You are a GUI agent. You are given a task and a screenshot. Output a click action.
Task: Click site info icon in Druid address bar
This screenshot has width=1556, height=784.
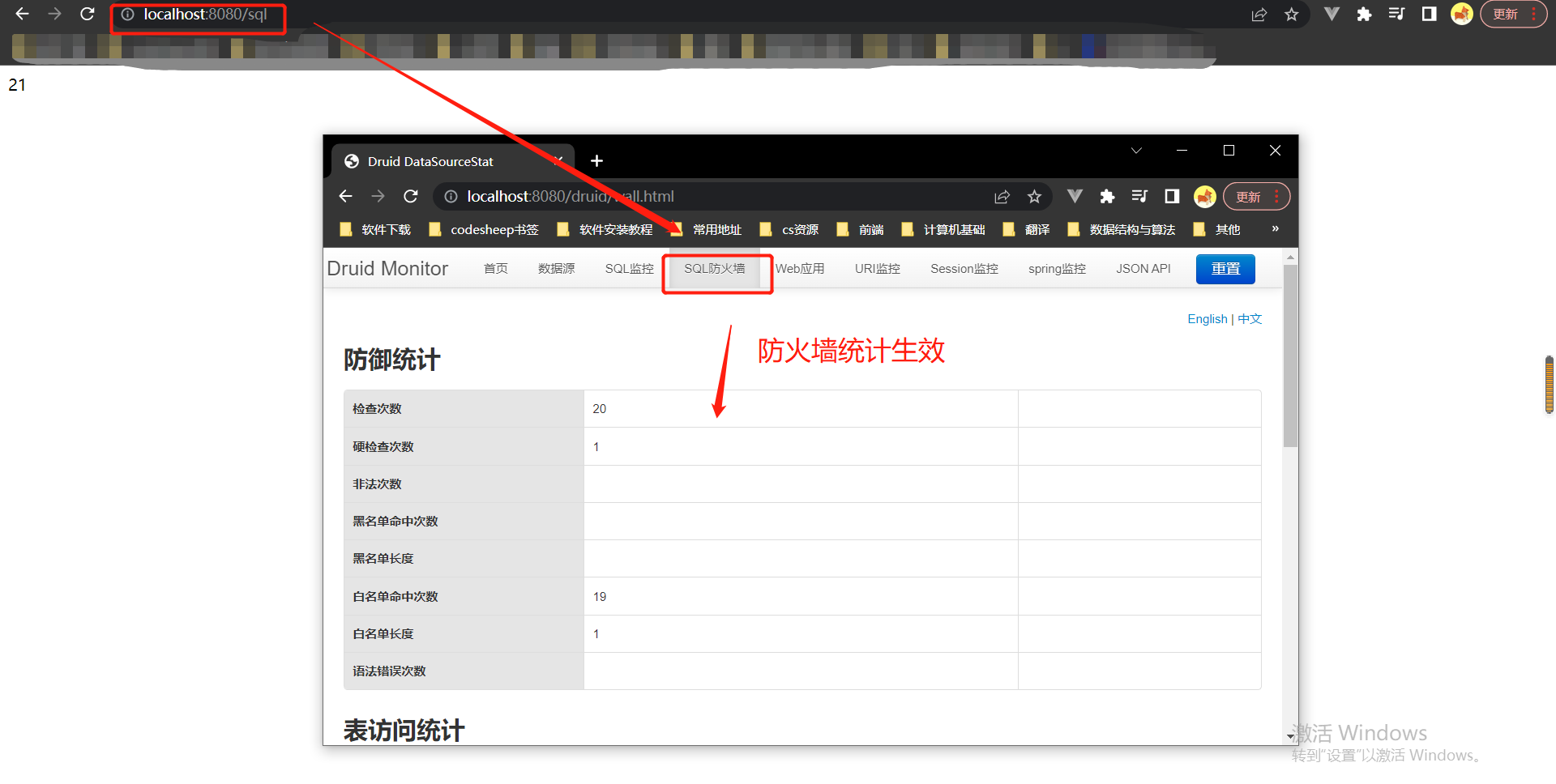[451, 197]
